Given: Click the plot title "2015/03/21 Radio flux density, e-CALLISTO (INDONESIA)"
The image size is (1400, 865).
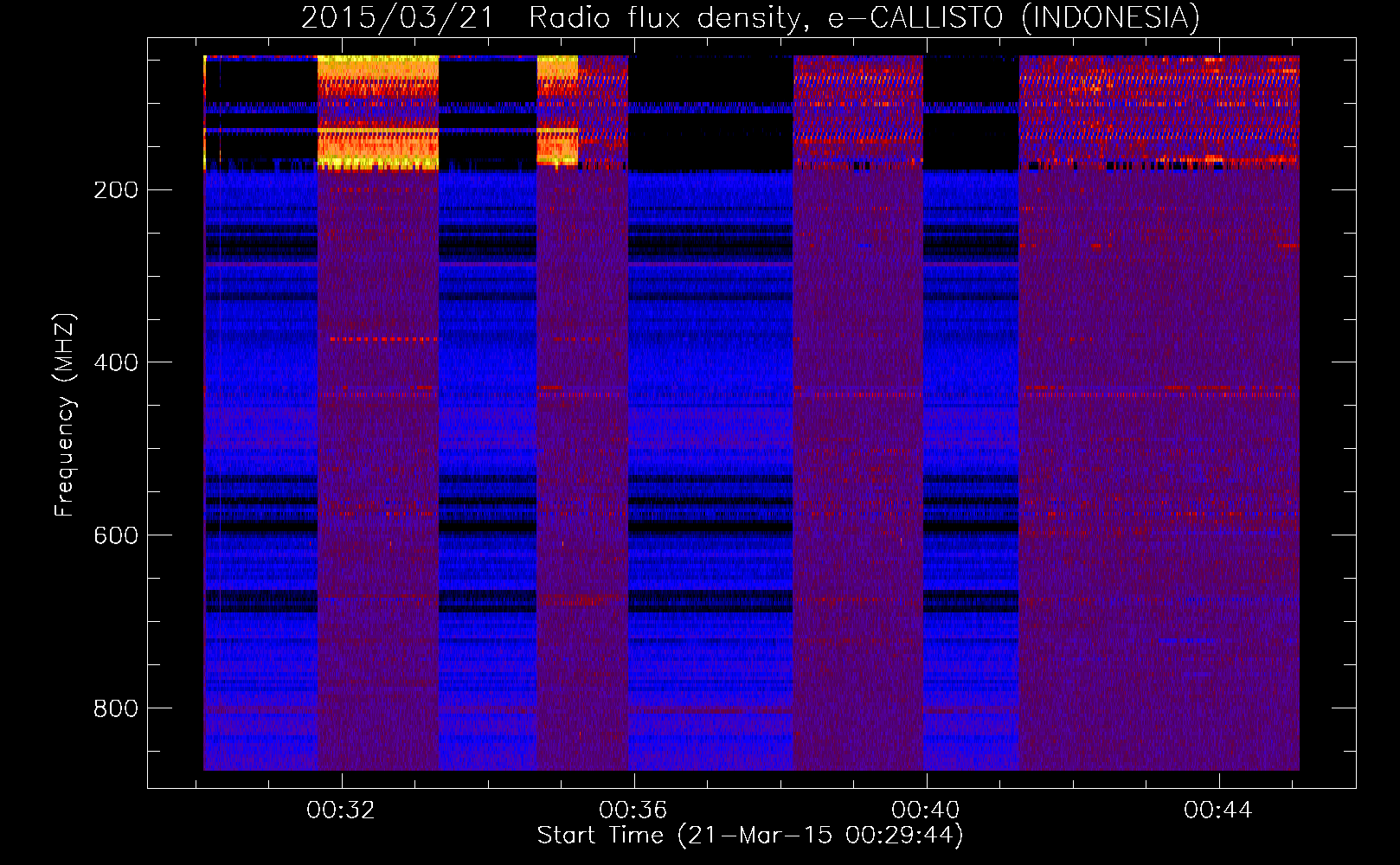Looking at the screenshot, I should (x=750, y=17).
